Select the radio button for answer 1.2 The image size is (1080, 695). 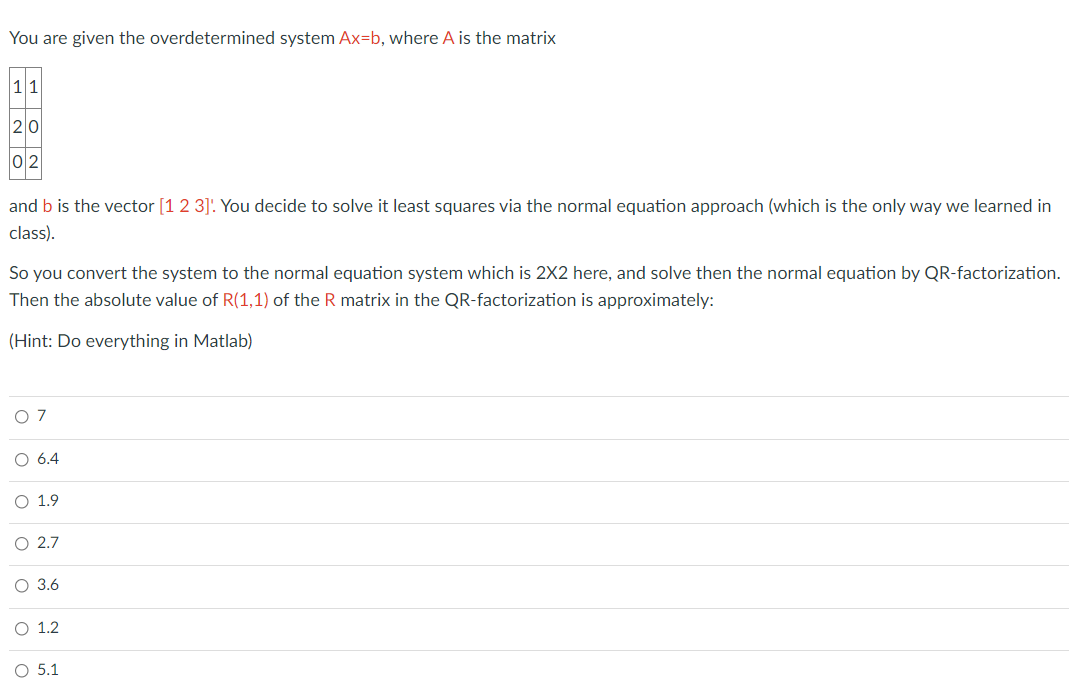pyautogui.click(x=21, y=628)
